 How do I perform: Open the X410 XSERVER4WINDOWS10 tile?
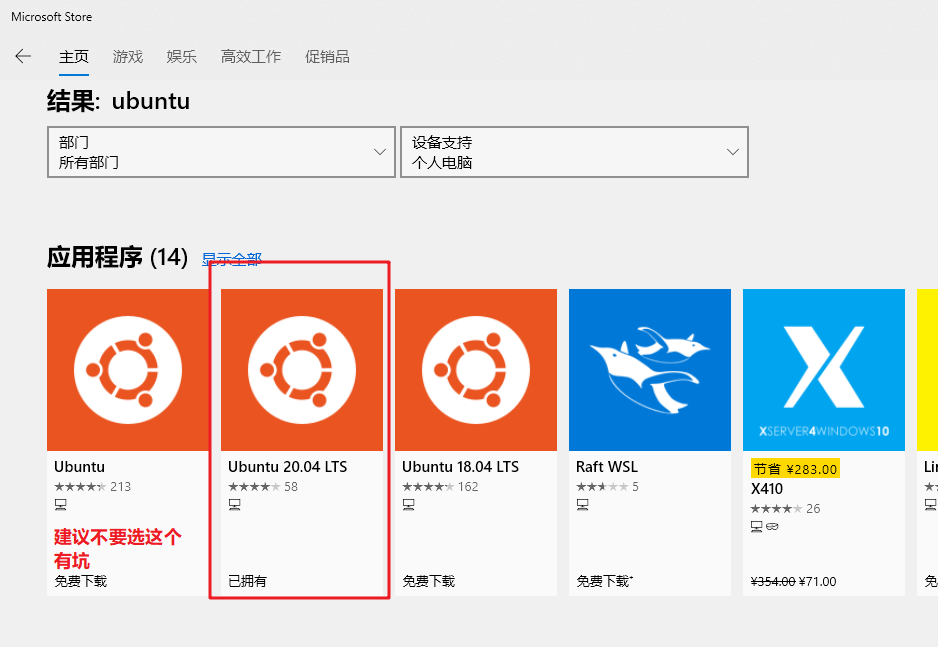(x=824, y=370)
